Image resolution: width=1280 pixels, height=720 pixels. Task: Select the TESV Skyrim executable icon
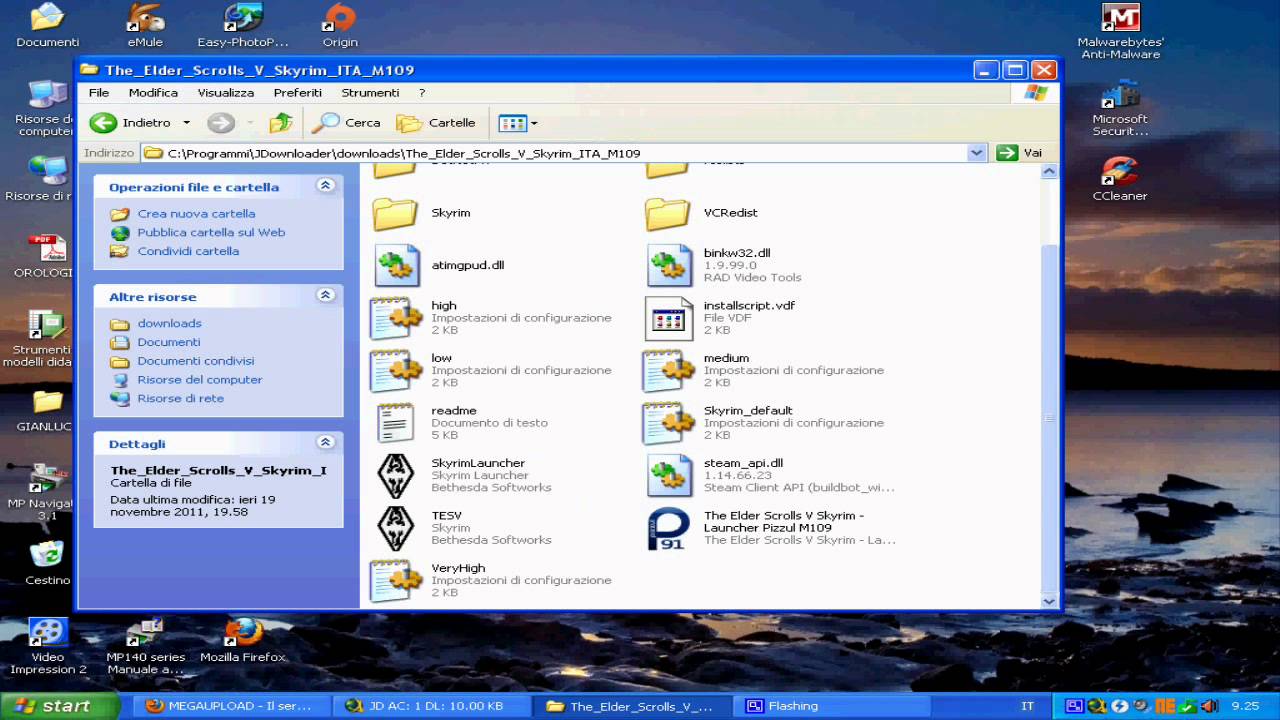point(395,528)
